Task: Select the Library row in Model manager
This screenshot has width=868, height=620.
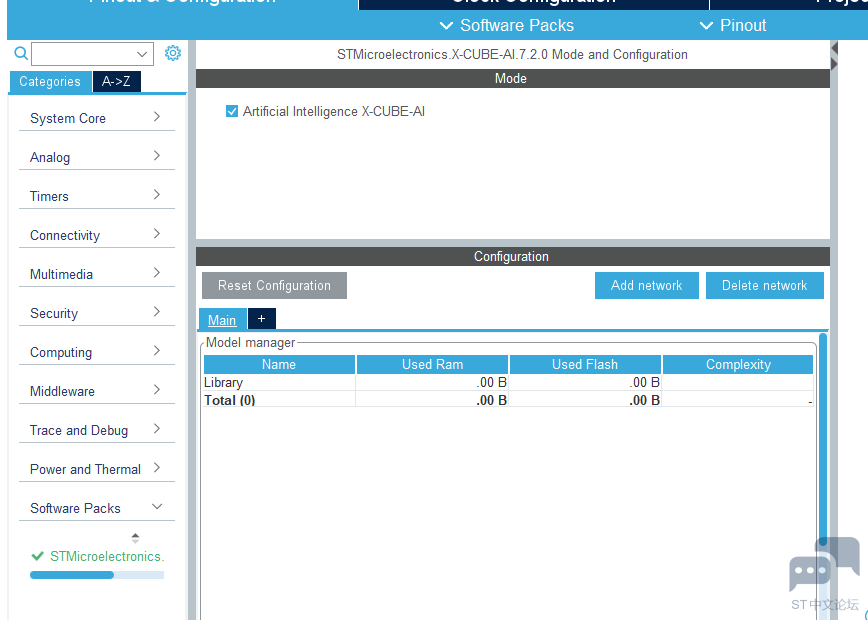Action: pyautogui.click(x=508, y=383)
